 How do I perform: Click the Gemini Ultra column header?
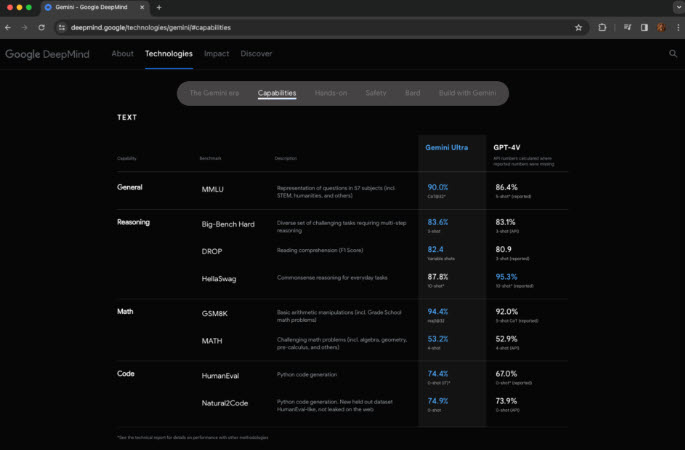tap(446, 148)
